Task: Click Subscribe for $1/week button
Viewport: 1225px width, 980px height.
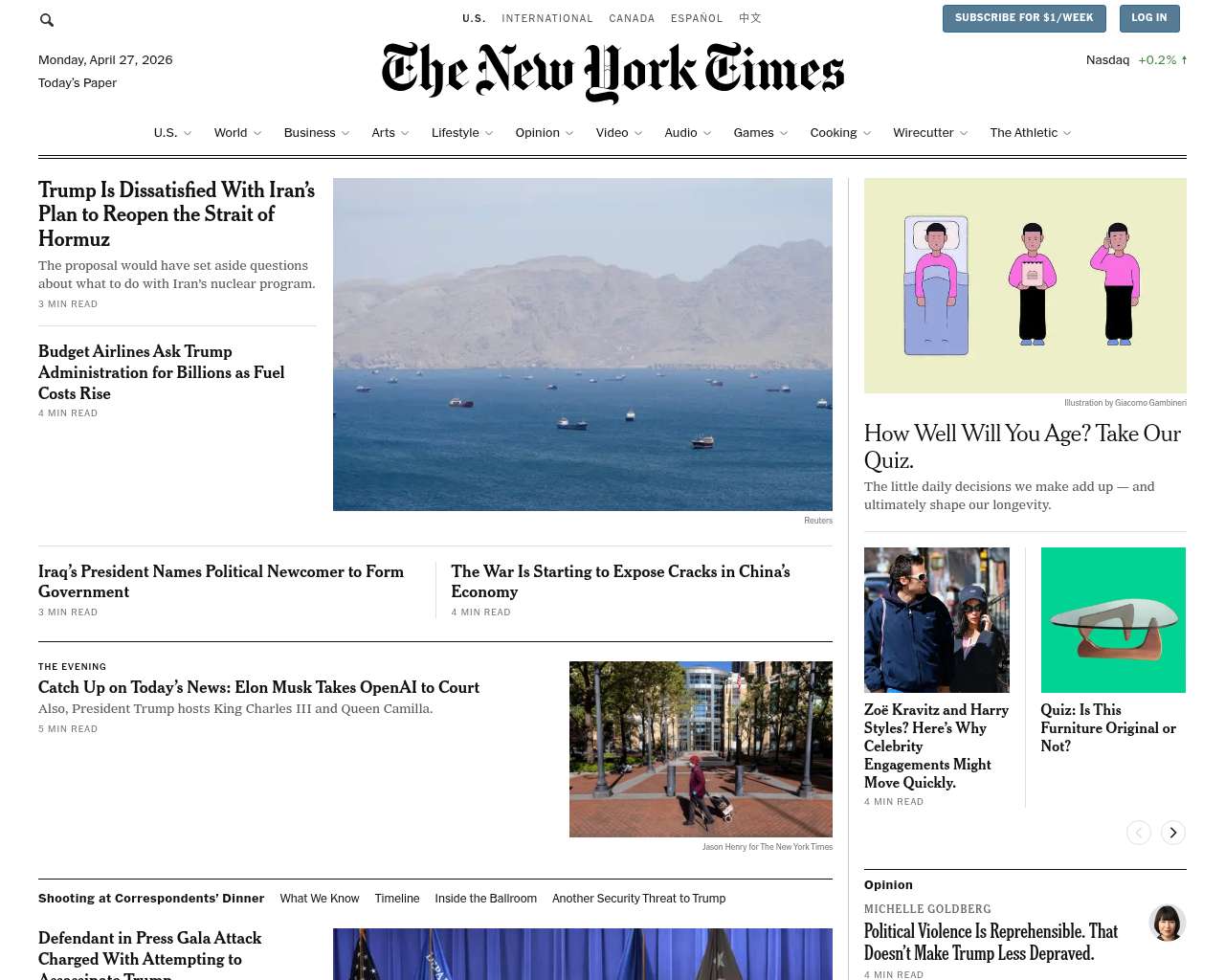Action: [x=1024, y=18]
